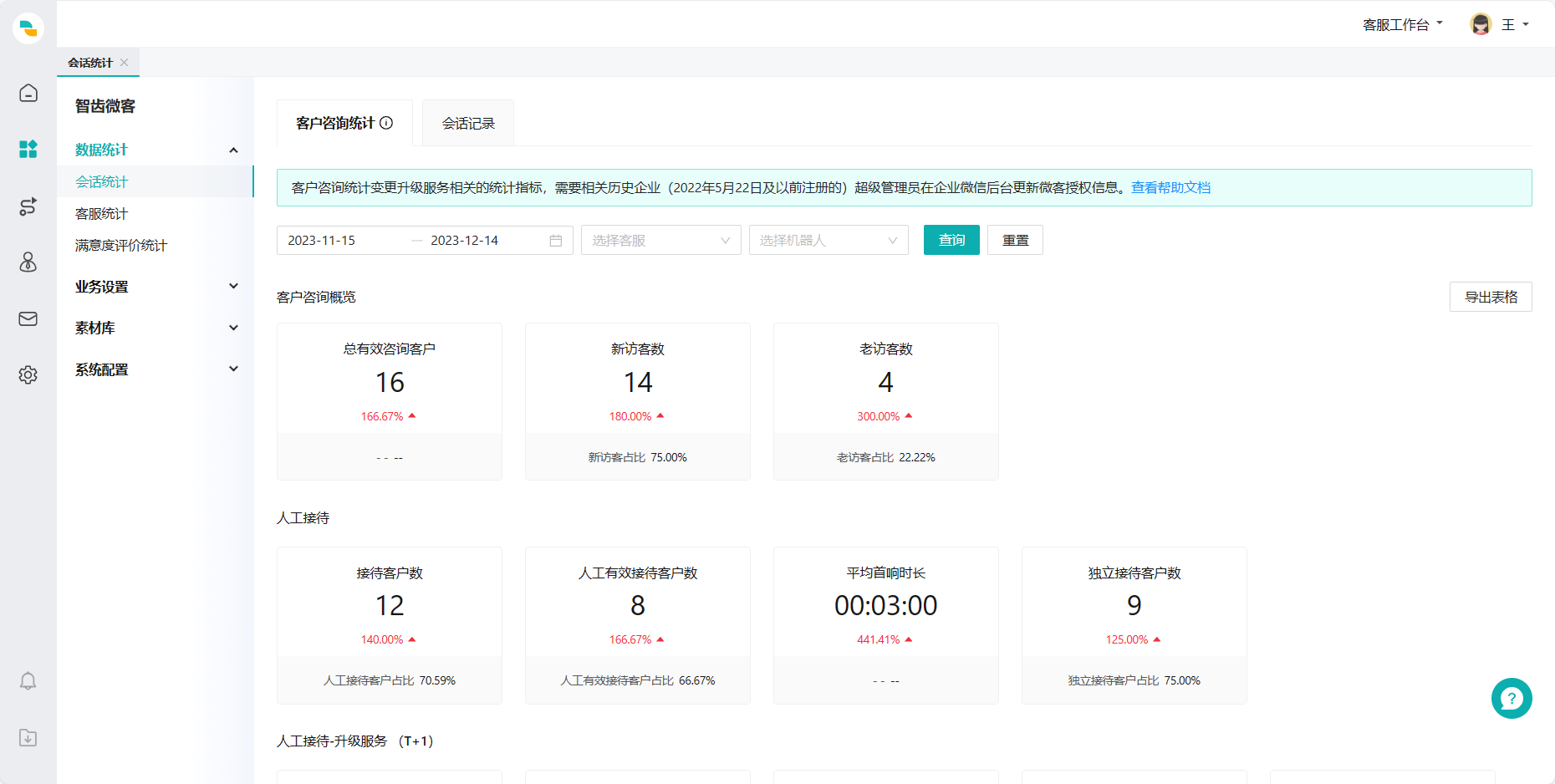
Task: Click the 查询 button
Action: click(951, 240)
